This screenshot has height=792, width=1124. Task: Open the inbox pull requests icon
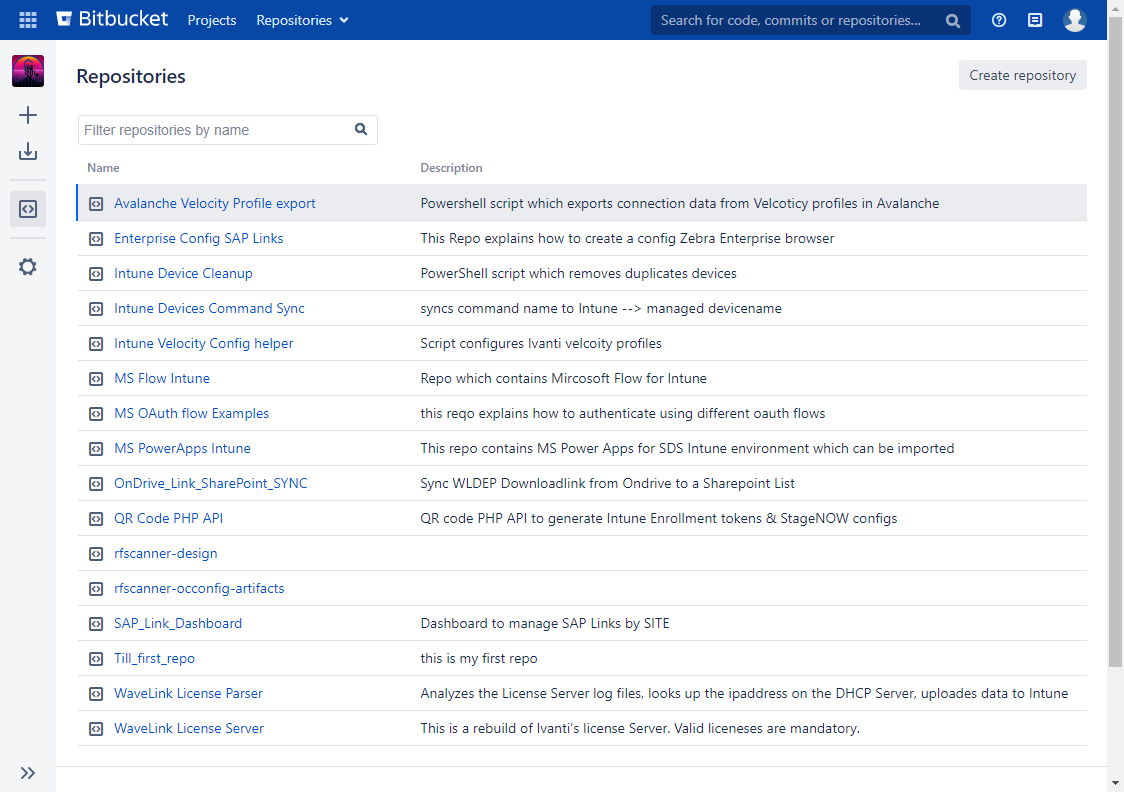[1035, 20]
